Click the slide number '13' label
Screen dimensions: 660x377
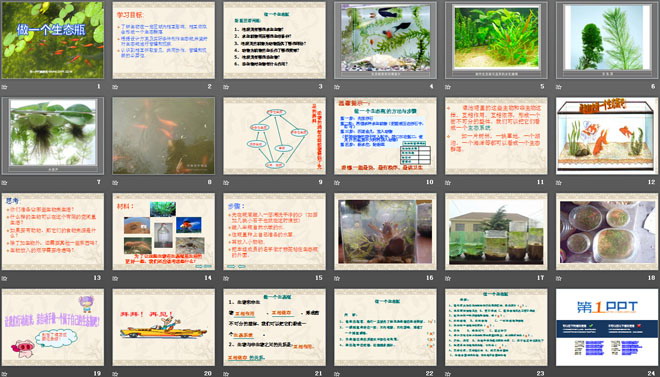pos(97,277)
